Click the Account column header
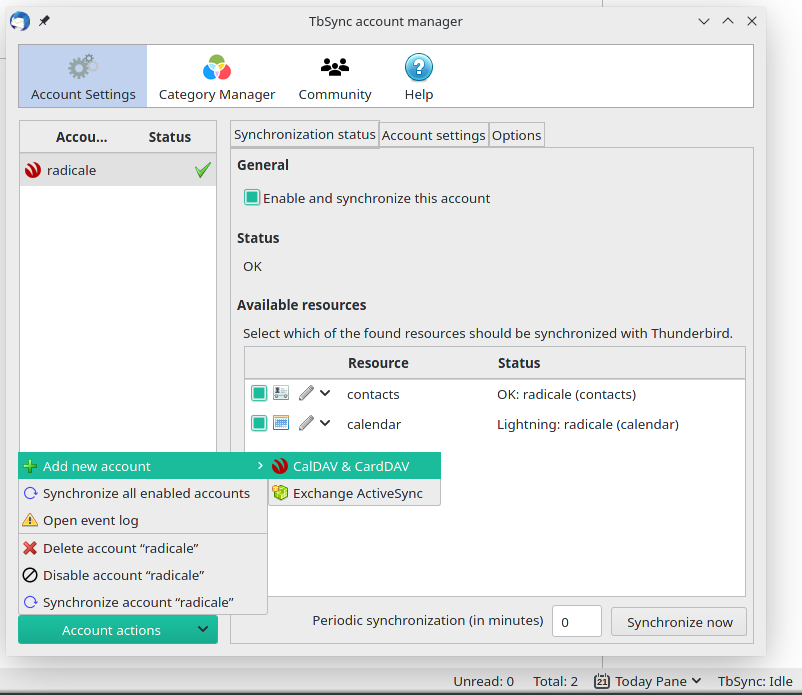Image resolution: width=802 pixels, height=695 pixels. click(82, 137)
